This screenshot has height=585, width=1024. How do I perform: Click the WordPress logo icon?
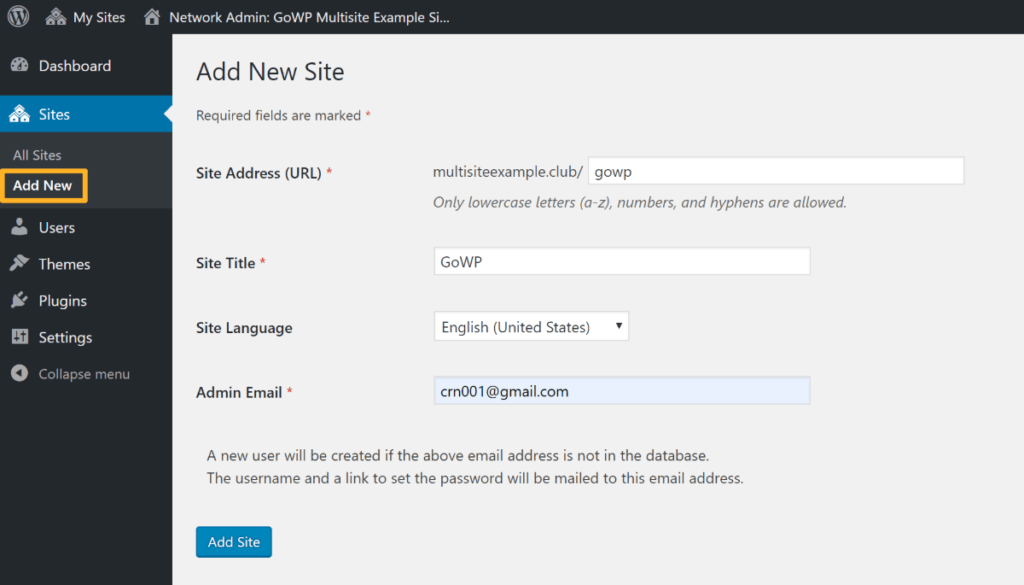pyautogui.click(x=18, y=16)
